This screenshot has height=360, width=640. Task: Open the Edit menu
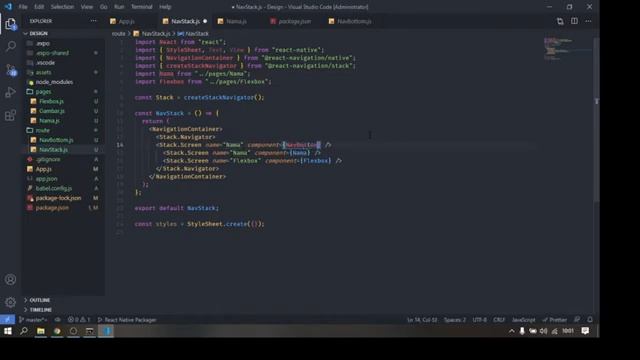[39, 7]
